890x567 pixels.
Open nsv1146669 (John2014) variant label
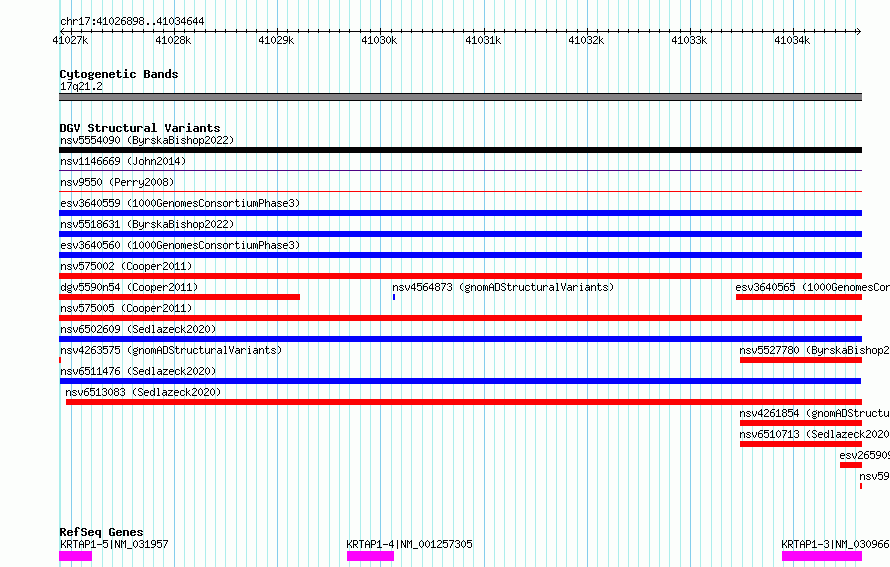click(x=123, y=161)
